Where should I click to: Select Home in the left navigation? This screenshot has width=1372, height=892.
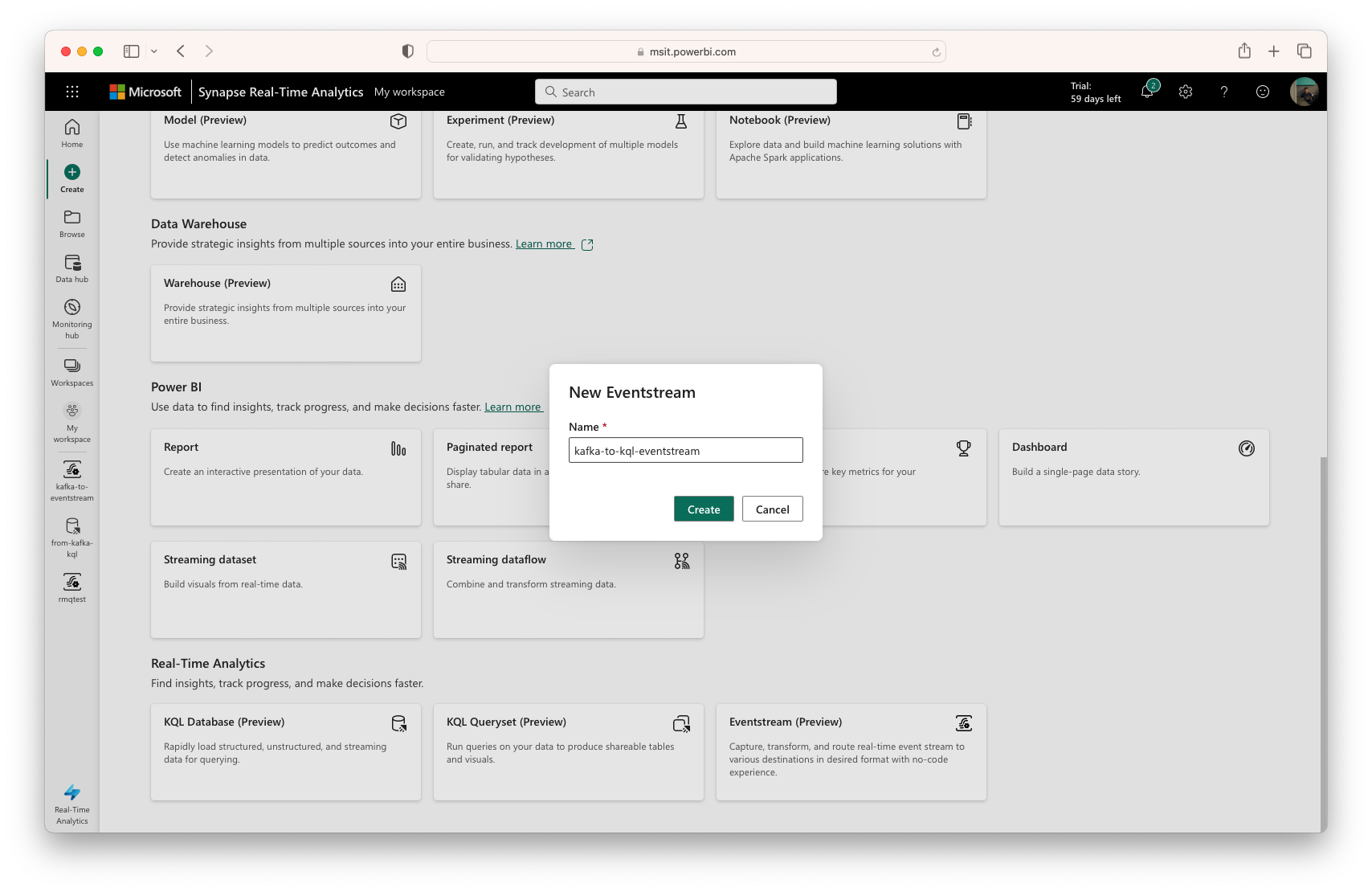point(71,133)
